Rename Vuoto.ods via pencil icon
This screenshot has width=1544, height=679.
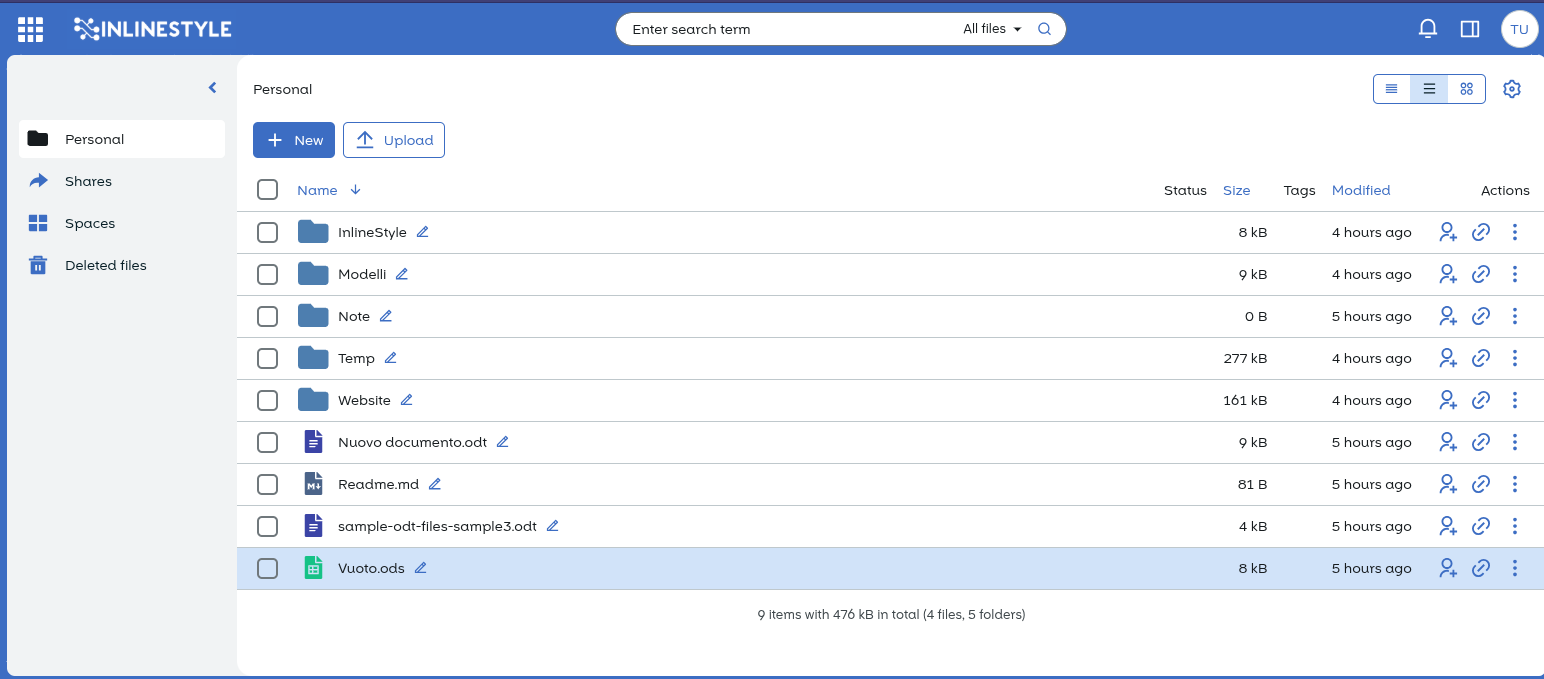tap(421, 568)
